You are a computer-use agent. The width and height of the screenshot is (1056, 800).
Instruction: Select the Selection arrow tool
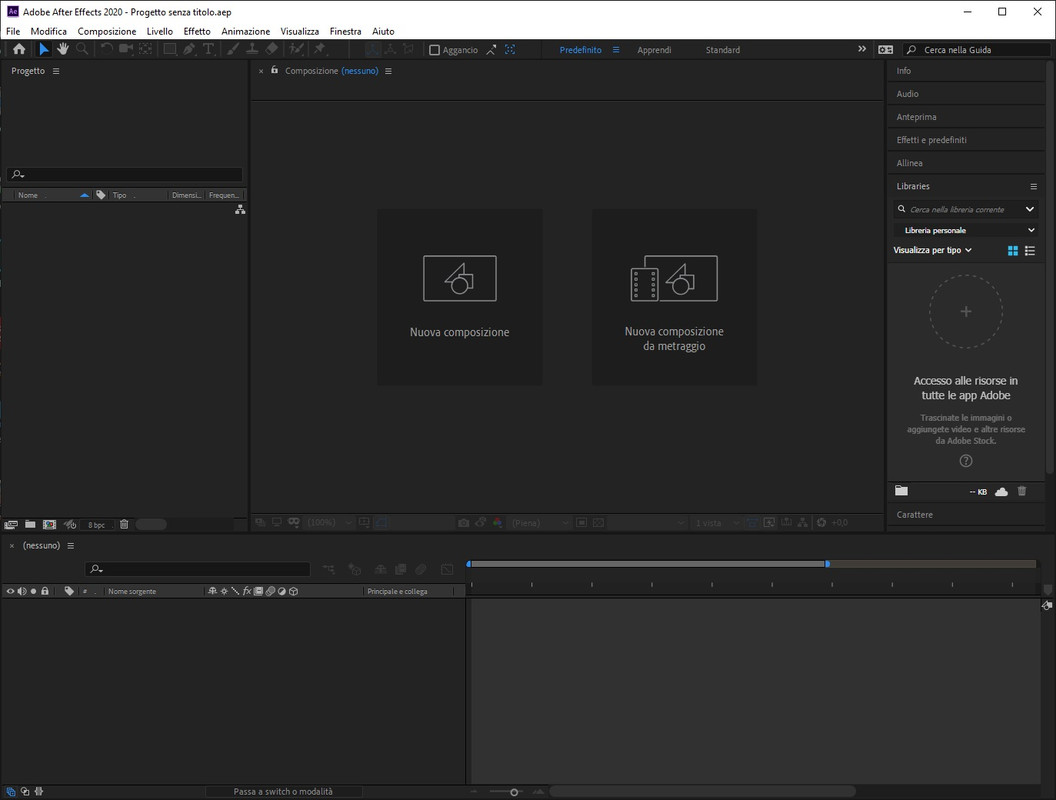[x=44, y=49]
